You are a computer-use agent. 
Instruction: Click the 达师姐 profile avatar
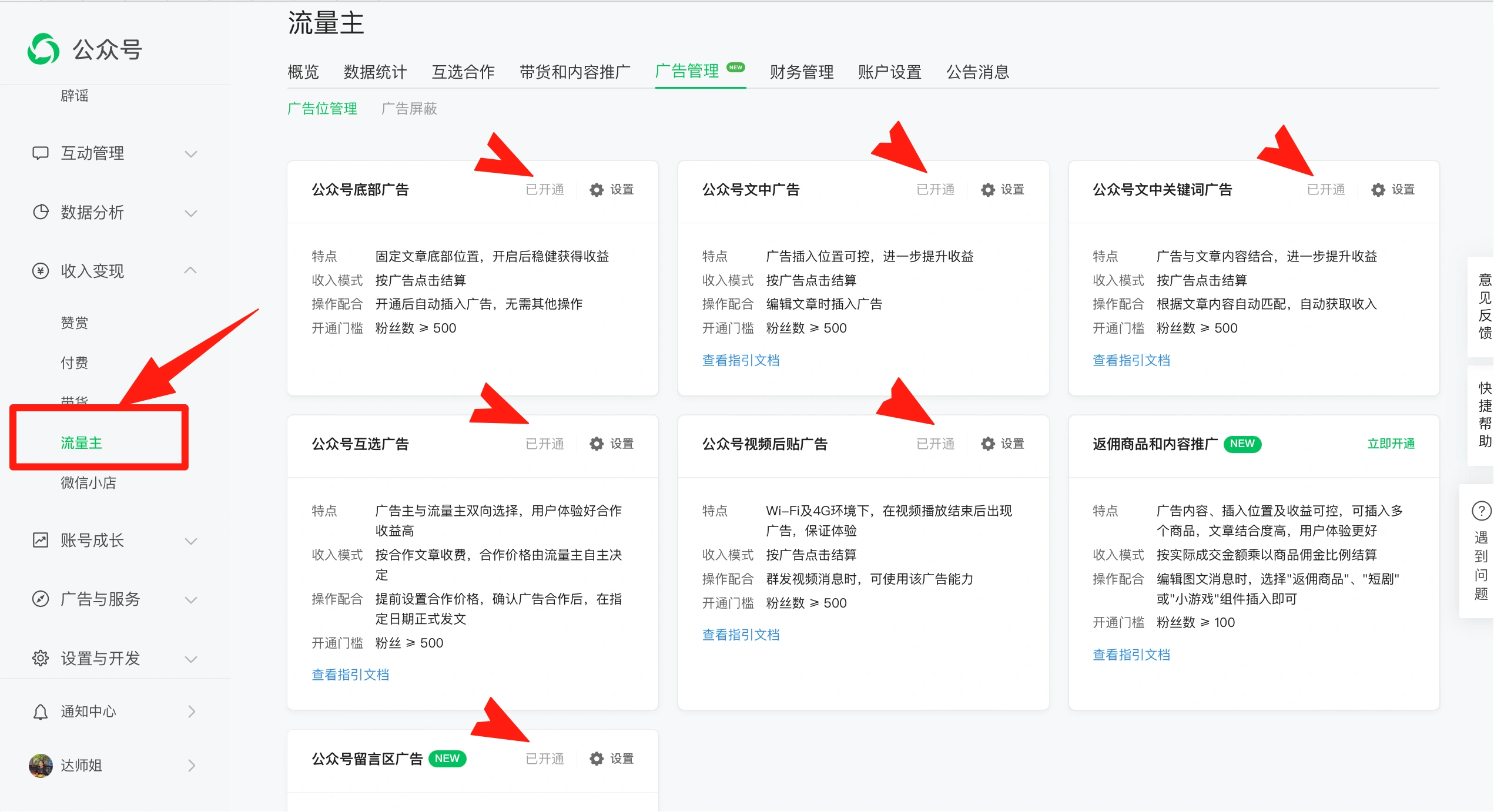(x=41, y=766)
